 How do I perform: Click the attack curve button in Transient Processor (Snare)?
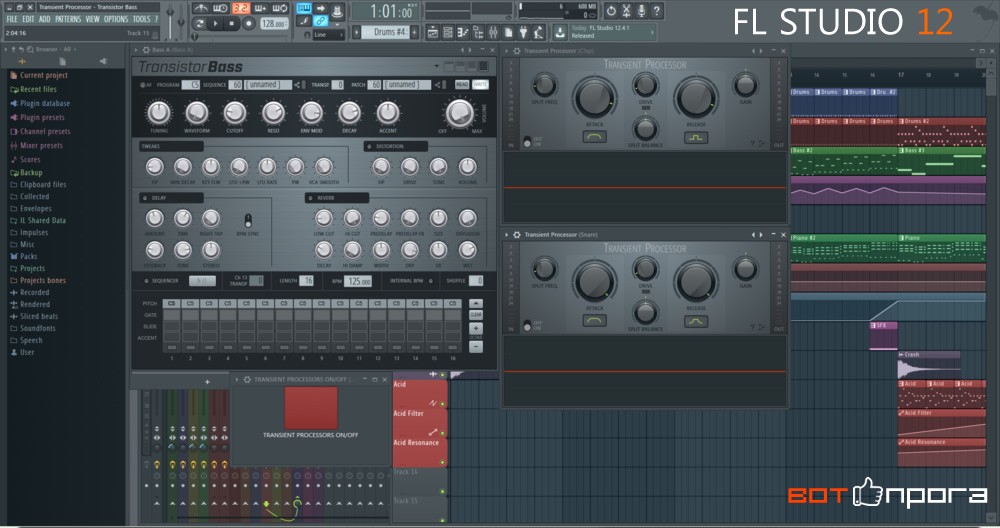594,321
